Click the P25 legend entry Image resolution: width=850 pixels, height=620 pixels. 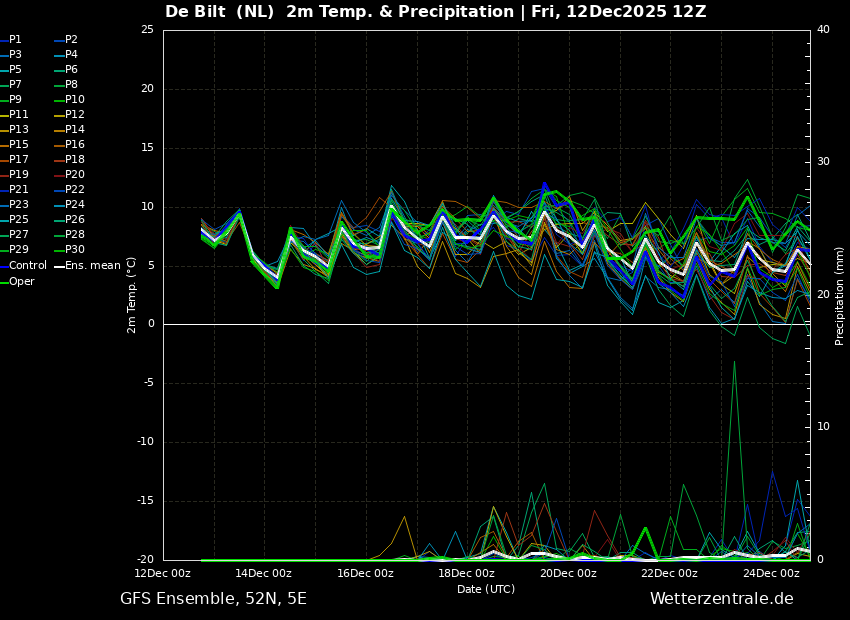point(14,219)
